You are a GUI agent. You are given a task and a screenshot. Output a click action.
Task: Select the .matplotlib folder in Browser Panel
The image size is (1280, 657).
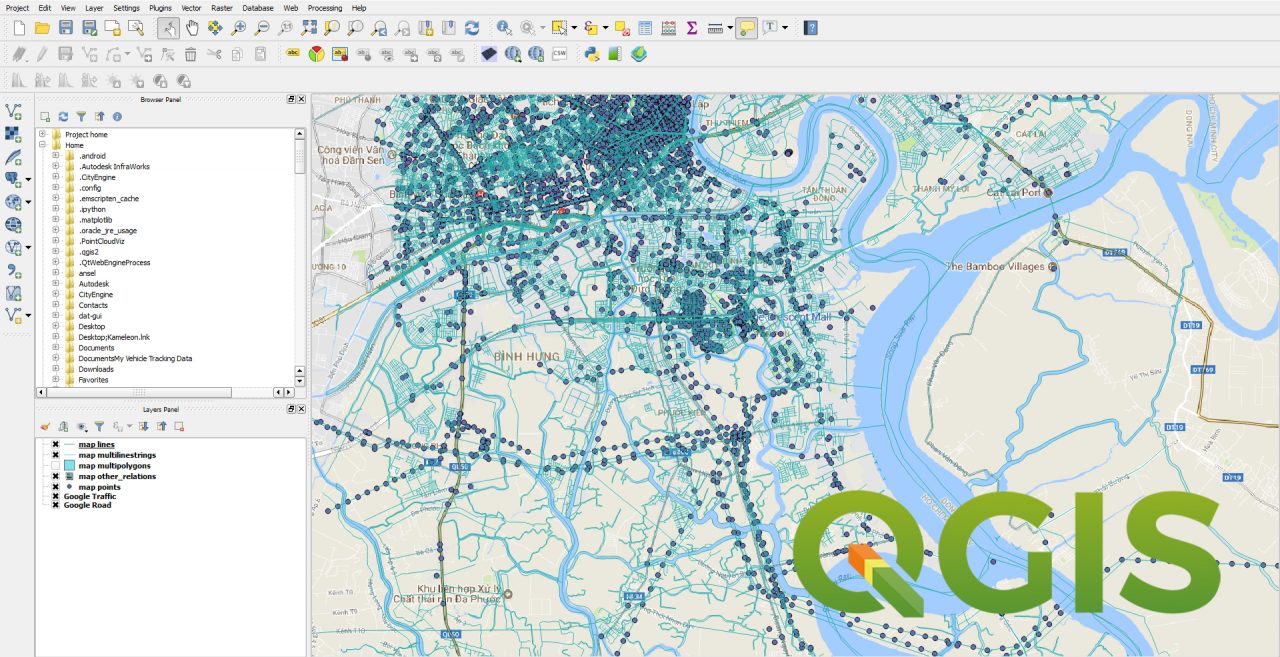pos(96,220)
